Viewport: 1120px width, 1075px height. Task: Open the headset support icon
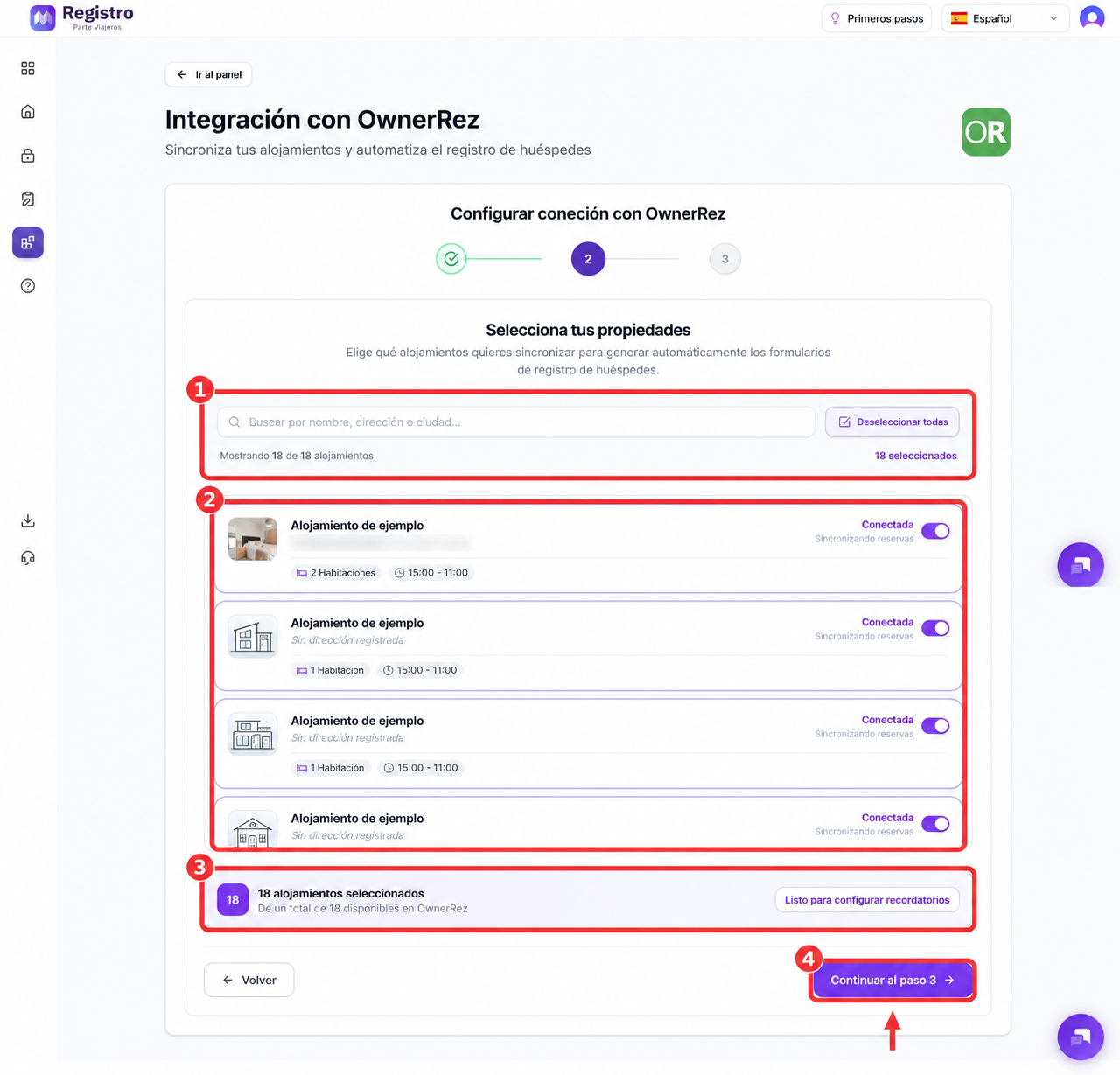coord(28,558)
